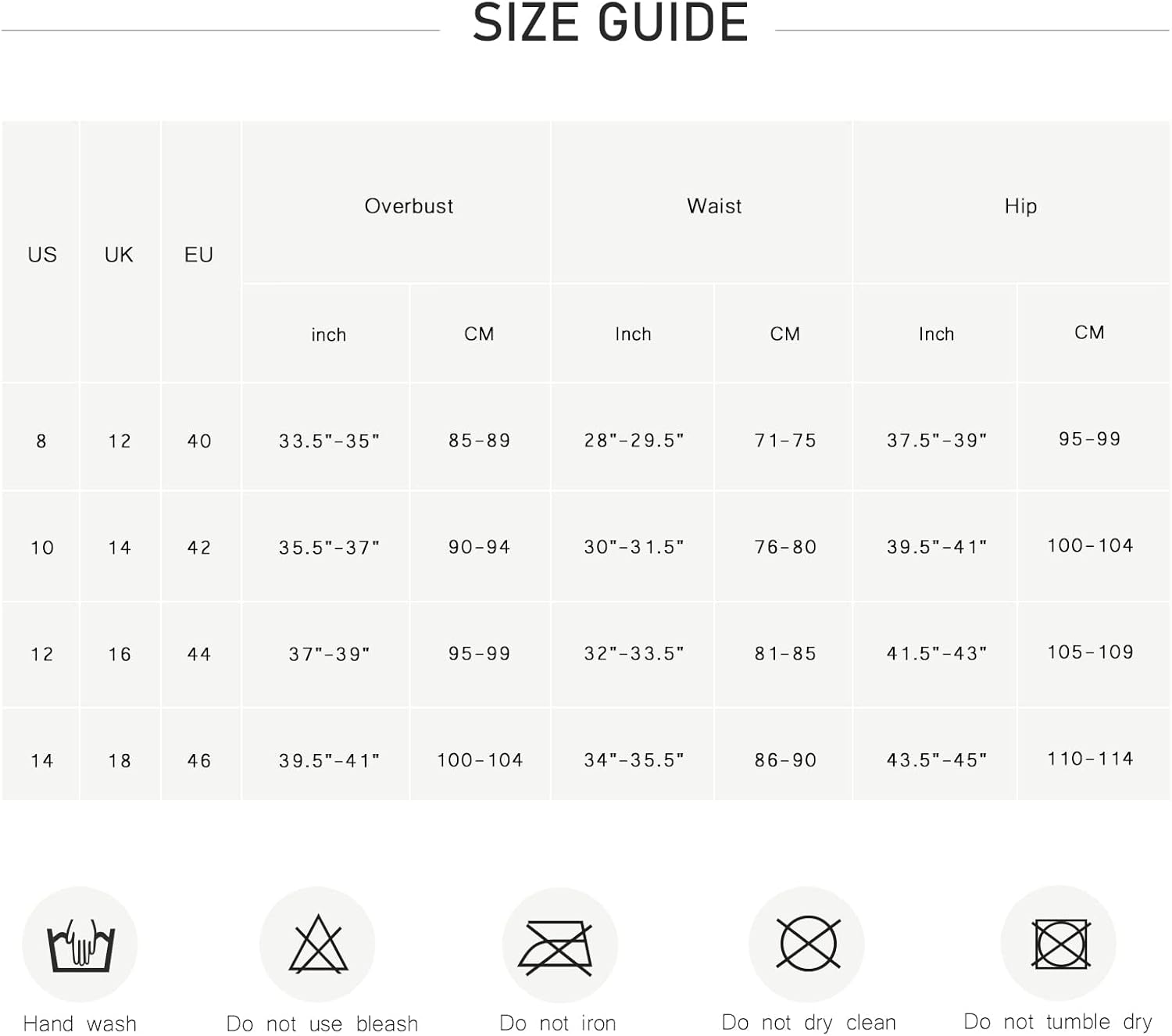Select the Waist column header
The height and width of the screenshot is (1036, 1172).
pyautogui.click(x=714, y=206)
